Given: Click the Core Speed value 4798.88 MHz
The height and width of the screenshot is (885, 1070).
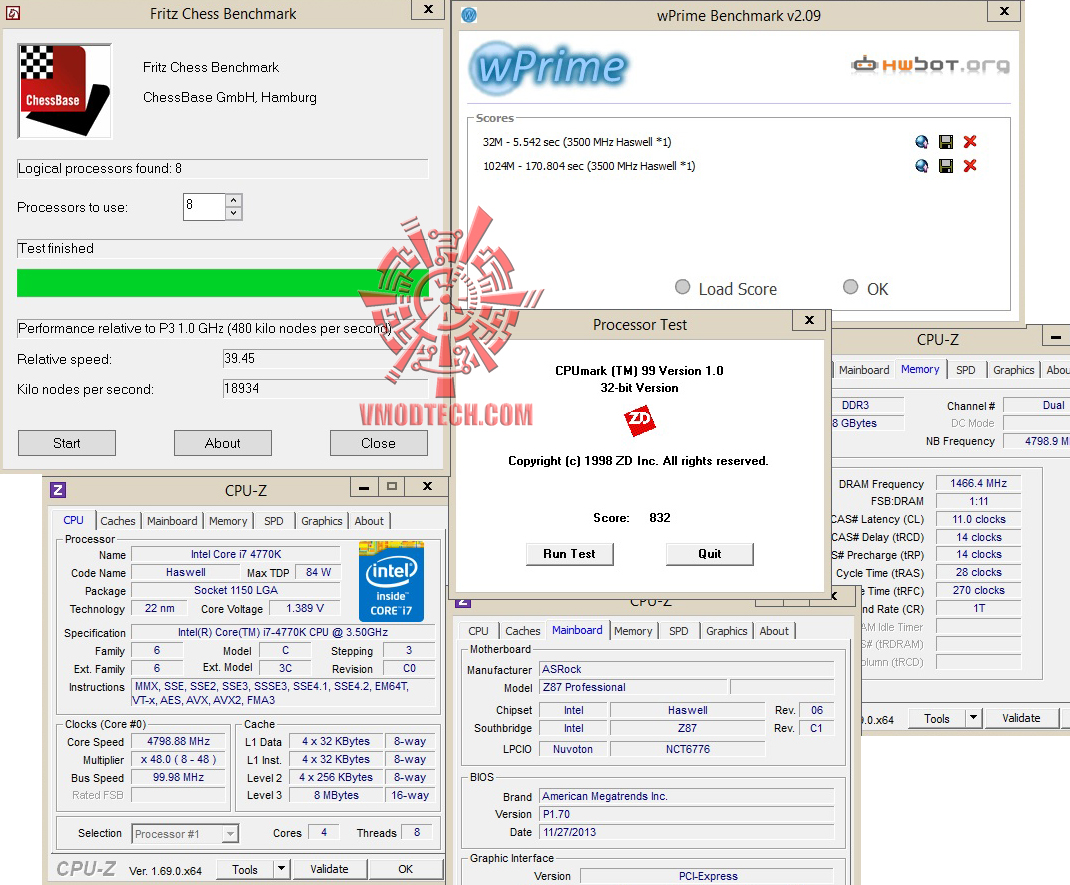Looking at the screenshot, I should [x=178, y=741].
